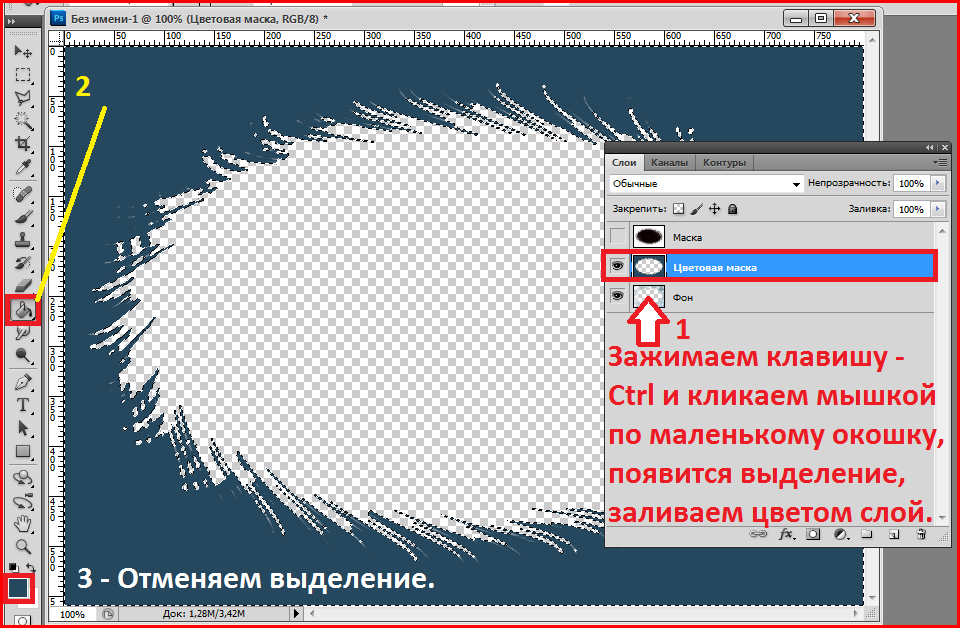Screen dimensions: 960x628
Task: Select the Crop tool
Action: coord(23,144)
